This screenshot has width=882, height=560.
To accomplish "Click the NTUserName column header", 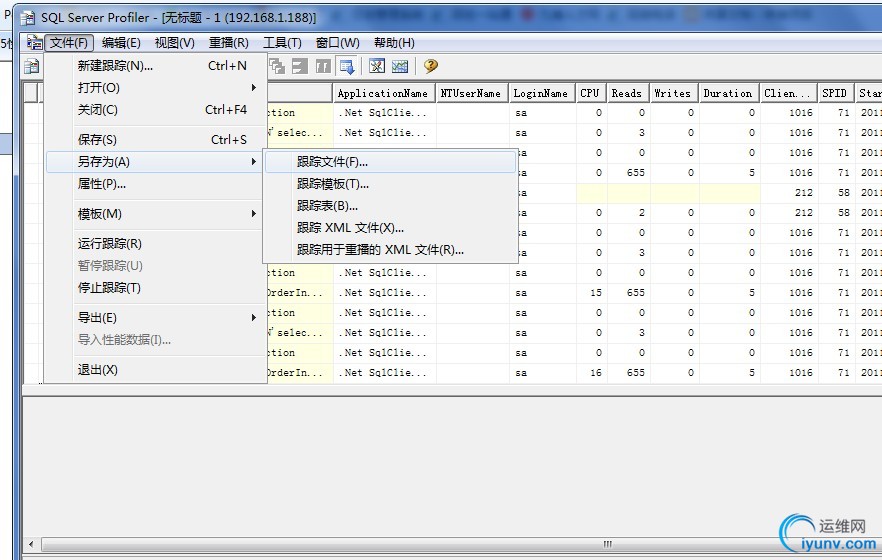I will click(472, 93).
